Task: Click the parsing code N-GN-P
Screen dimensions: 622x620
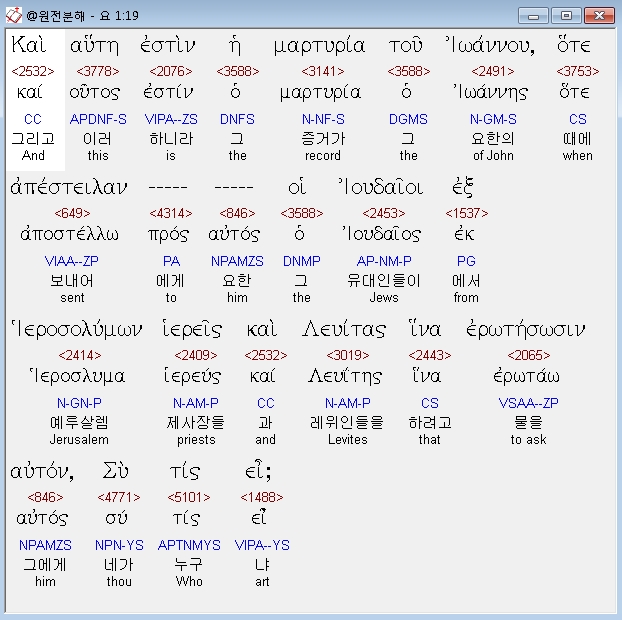Action: tap(79, 403)
